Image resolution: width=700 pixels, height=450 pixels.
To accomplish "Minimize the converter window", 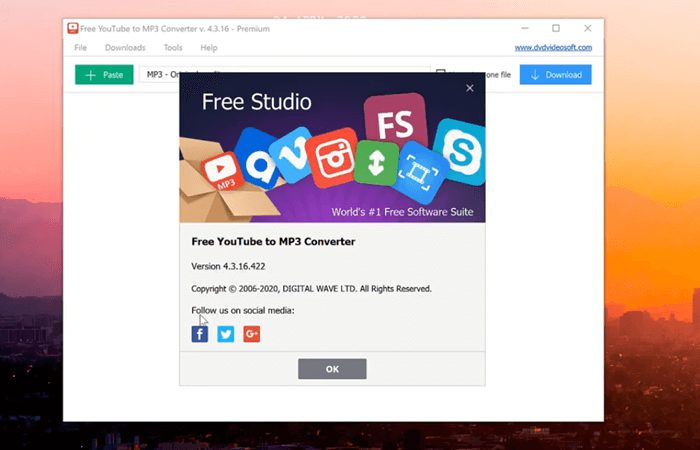I will (525, 28).
